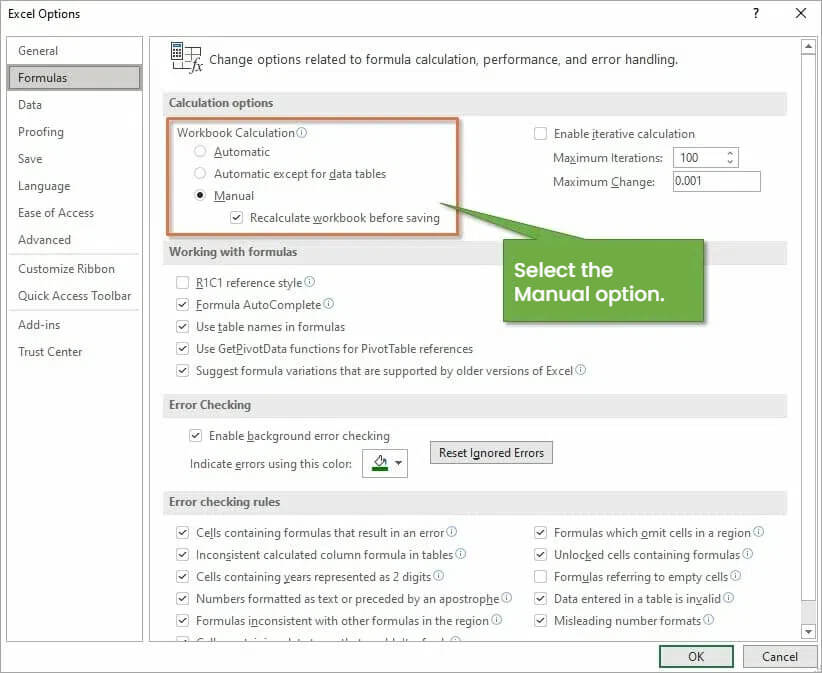Click the Help question mark icon
Image resolution: width=822 pixels, height=673 pixels.
point(757,13)
